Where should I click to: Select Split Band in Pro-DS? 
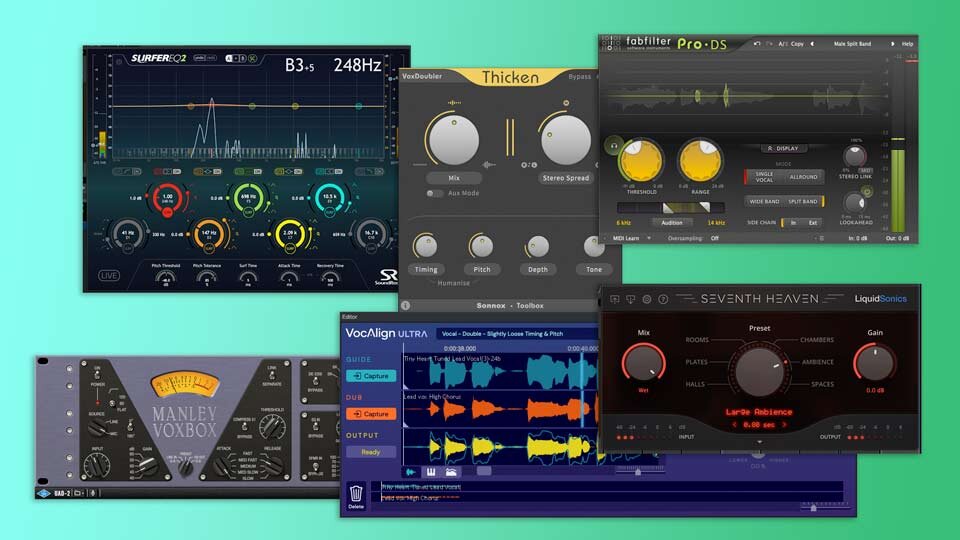point(803,201)
